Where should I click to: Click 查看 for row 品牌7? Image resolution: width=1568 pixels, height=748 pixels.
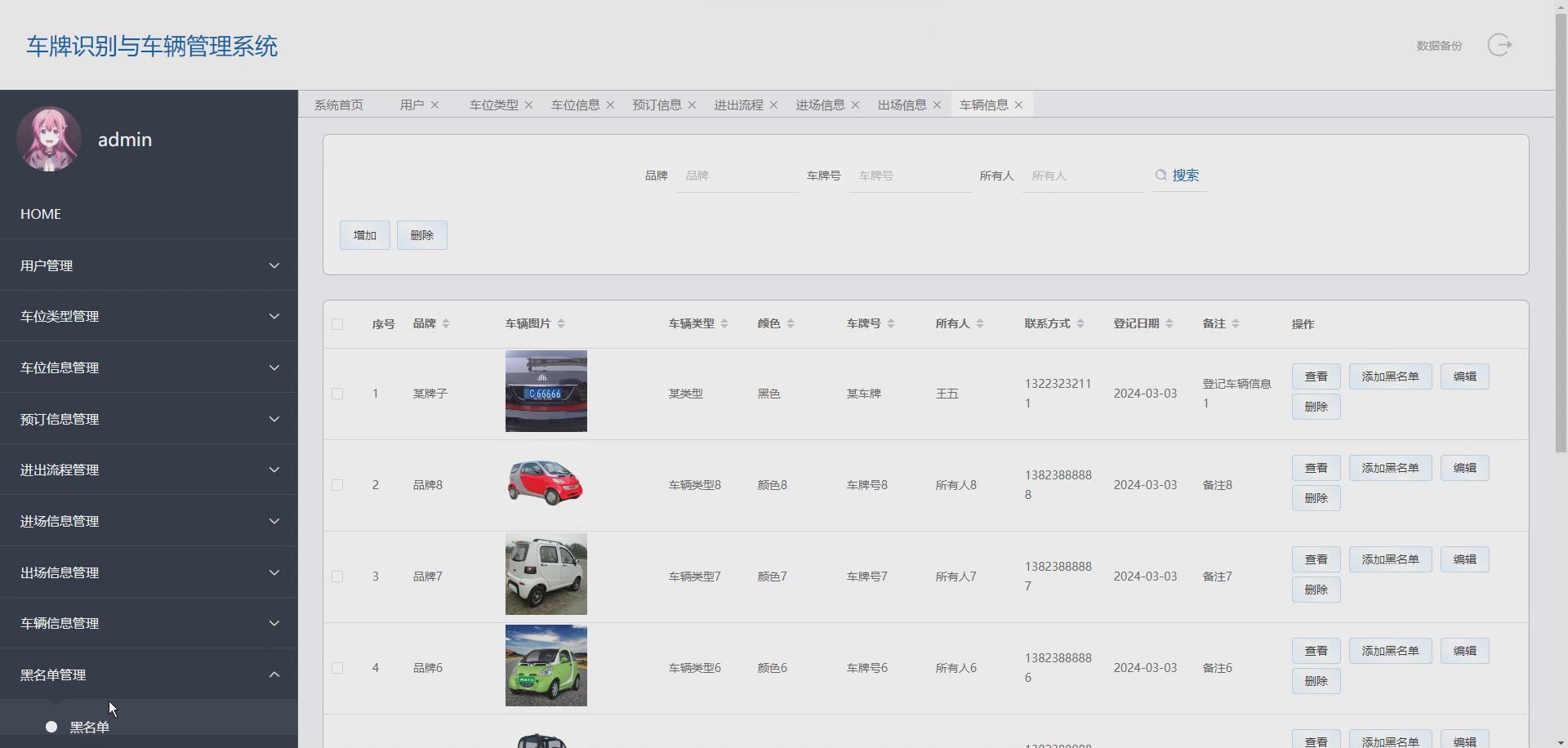[x=1316, y=559]
